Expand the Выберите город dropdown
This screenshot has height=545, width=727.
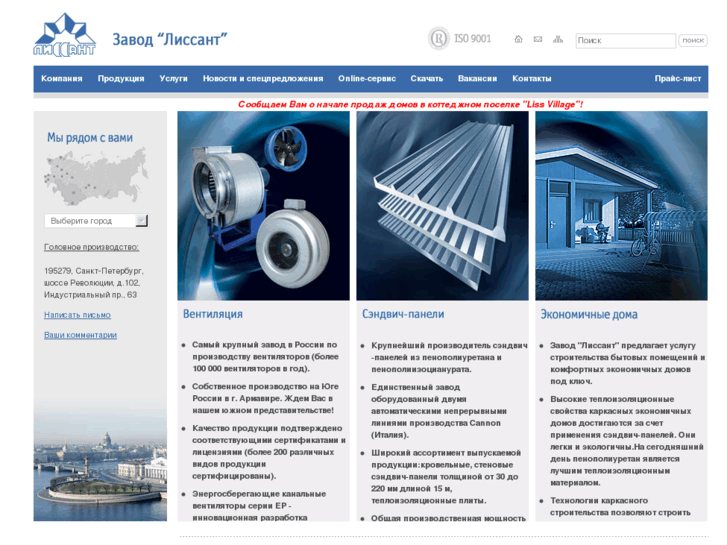(96, 221)
